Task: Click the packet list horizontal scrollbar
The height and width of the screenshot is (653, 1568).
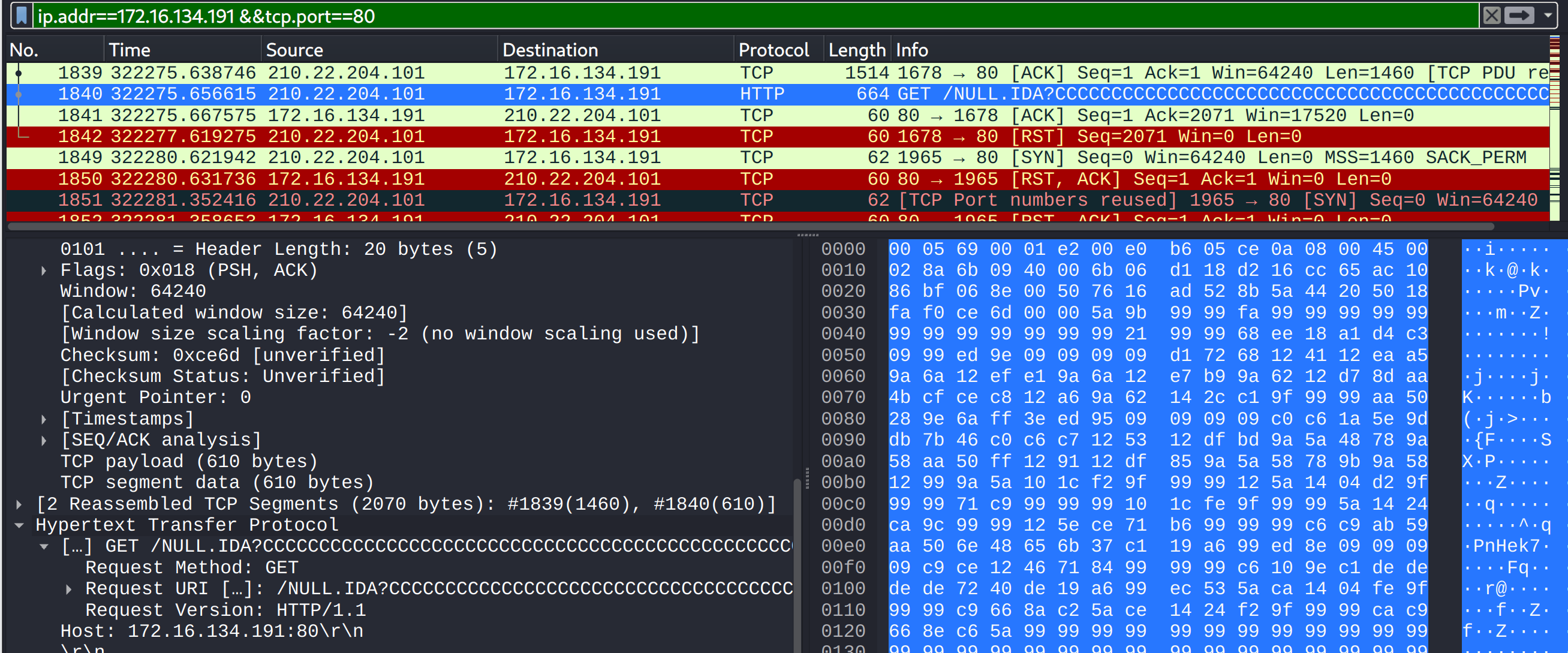Action: pyautogui.click(x=749, y=227)
